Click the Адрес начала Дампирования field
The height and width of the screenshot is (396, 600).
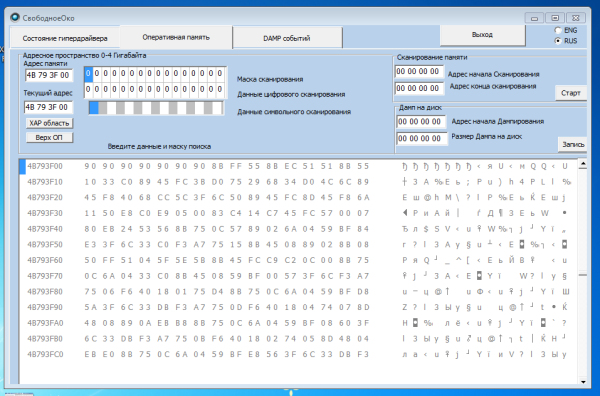pyautogui.click(x=421, y=122)
